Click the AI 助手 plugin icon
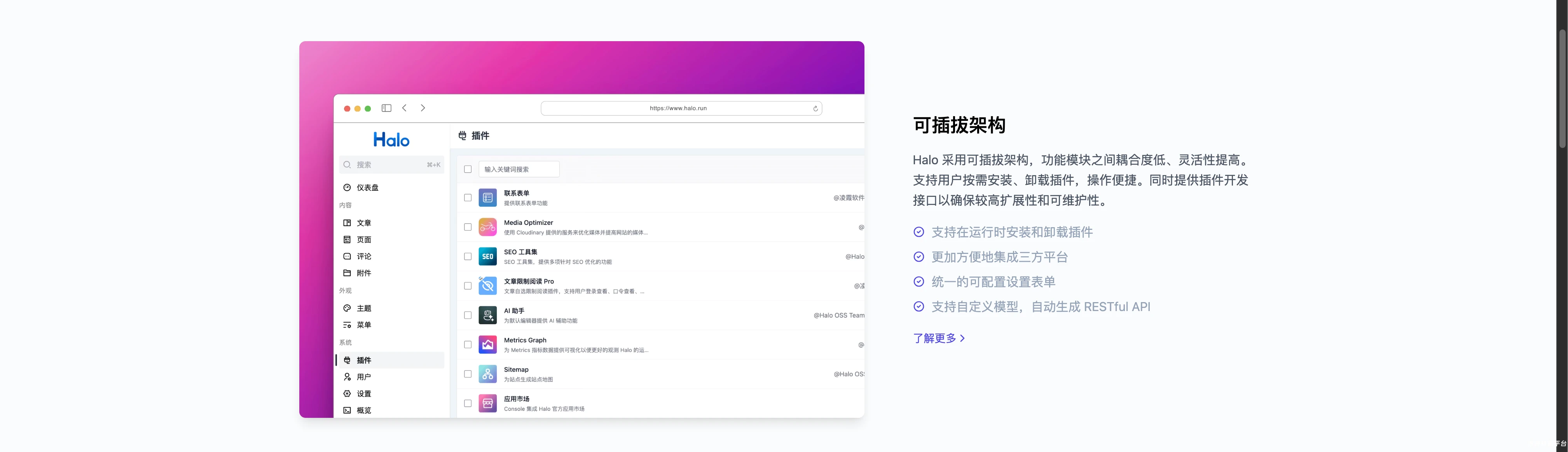1568x452 pixels. point(487,315)
